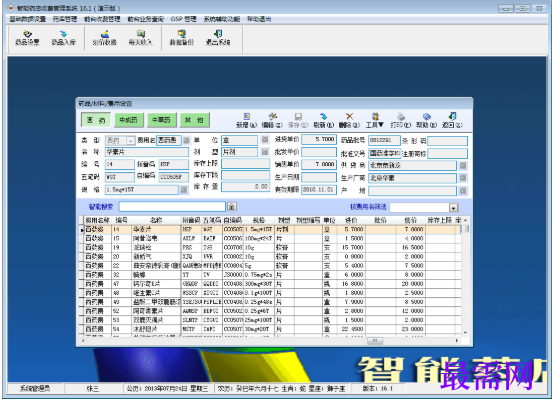Click the 帮助 (help) icon
The width and height of the screenshot is (552, 407).
click(426, 120)
